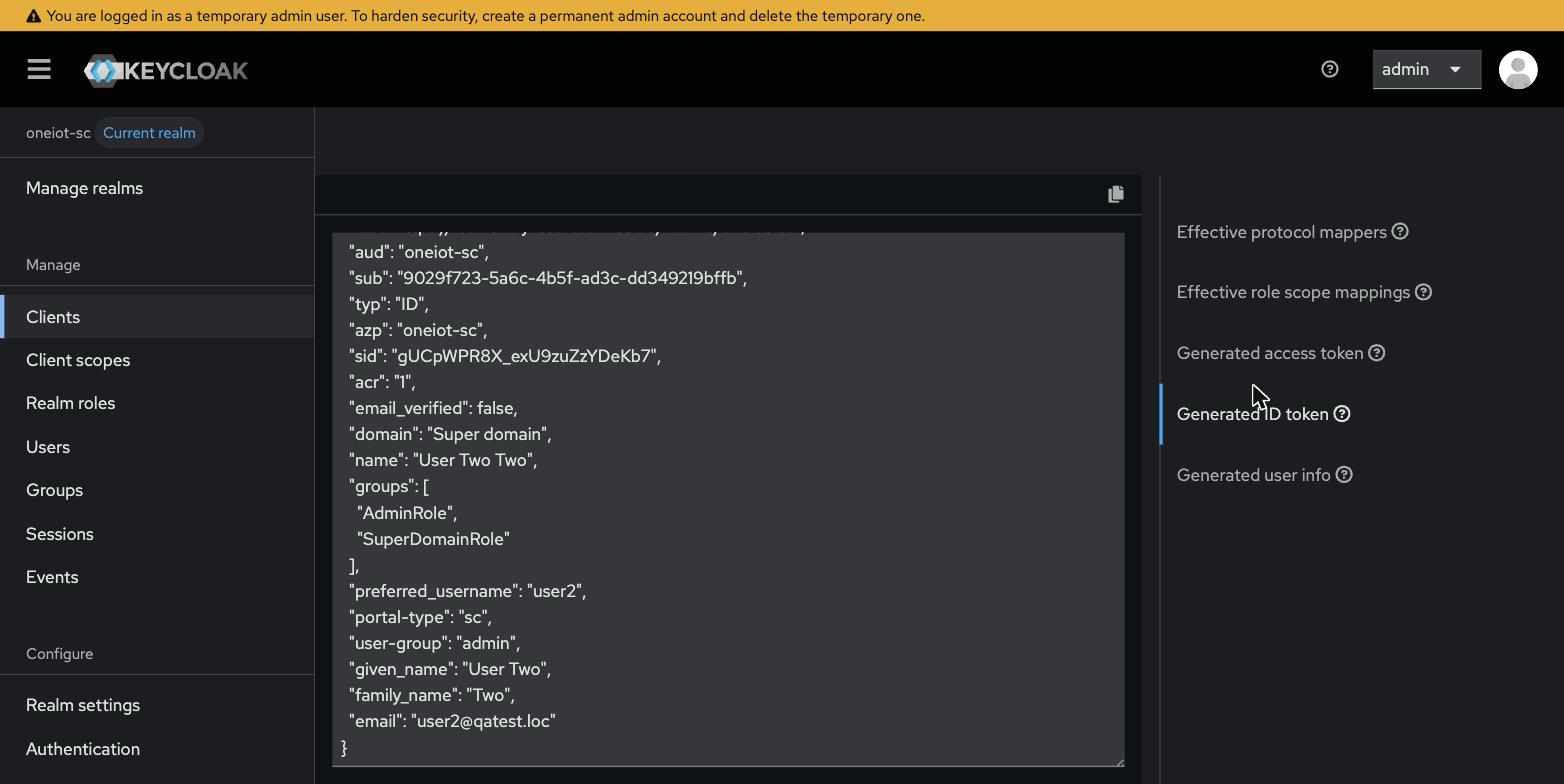Viewport: 1564px width, 784px height.
Task: Open Realm settings page
Action: pos(157,705)
